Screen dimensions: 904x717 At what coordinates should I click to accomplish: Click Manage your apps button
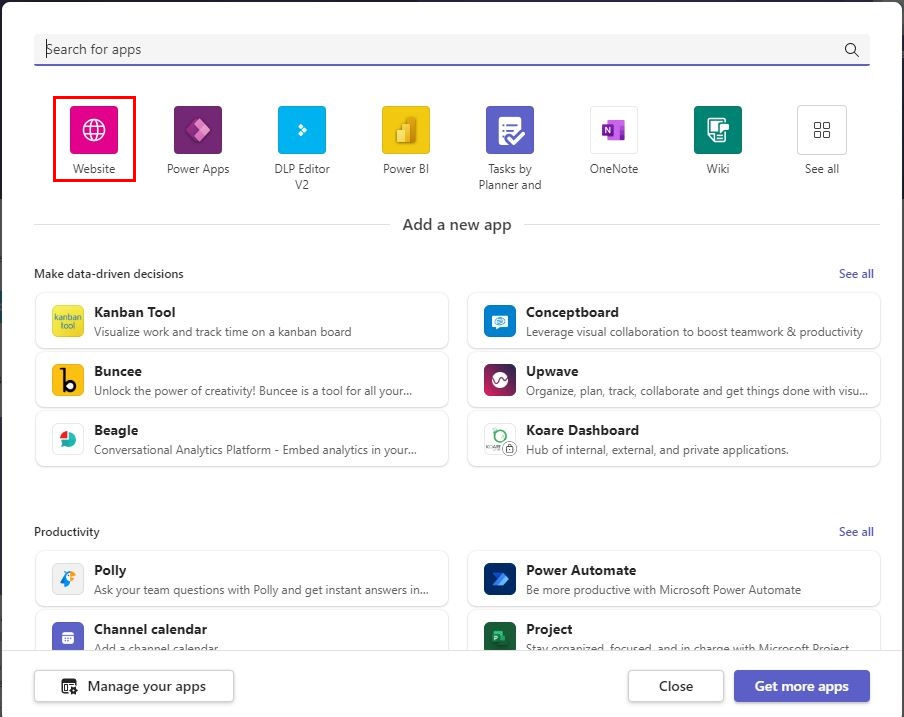pyautogui.click(x=134, y=686)
